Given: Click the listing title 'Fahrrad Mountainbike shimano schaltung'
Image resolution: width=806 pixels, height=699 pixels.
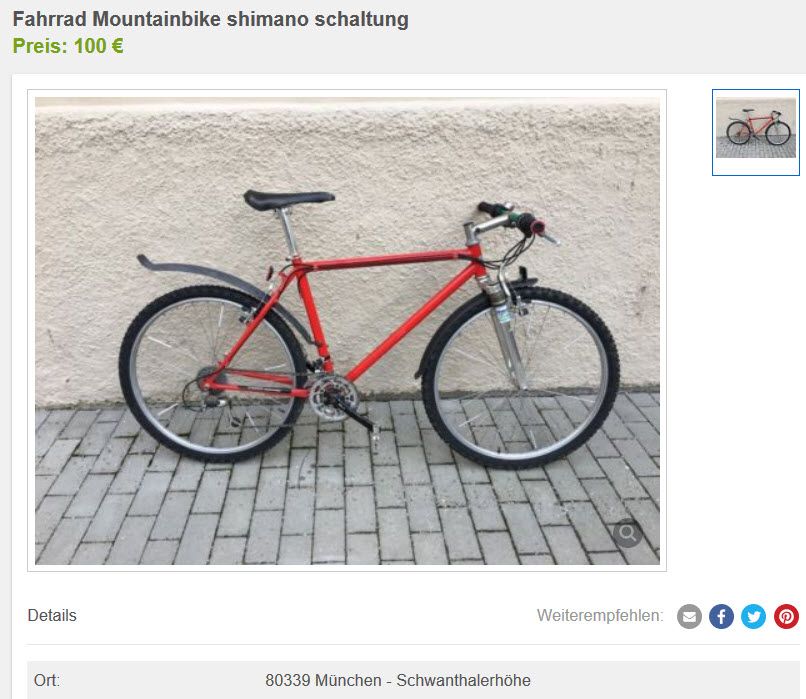Looking at the screenshot, I should pyautogui.click(x=211, y=19).
